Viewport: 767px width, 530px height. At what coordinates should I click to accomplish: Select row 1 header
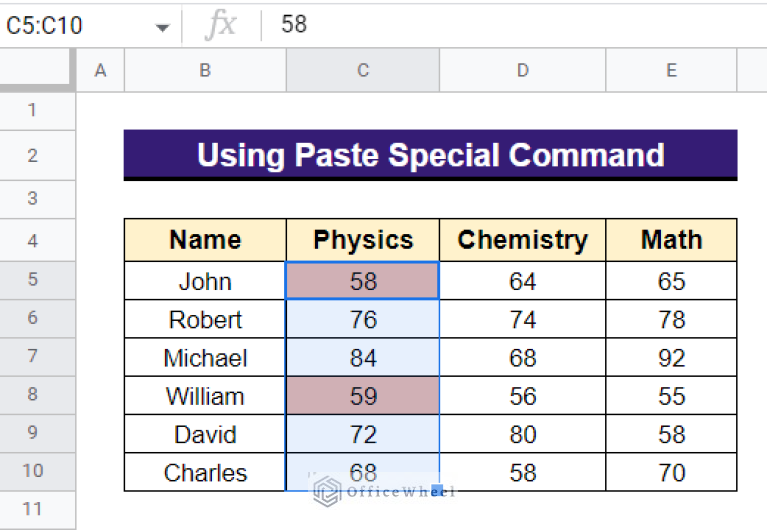tap(37, 111)
